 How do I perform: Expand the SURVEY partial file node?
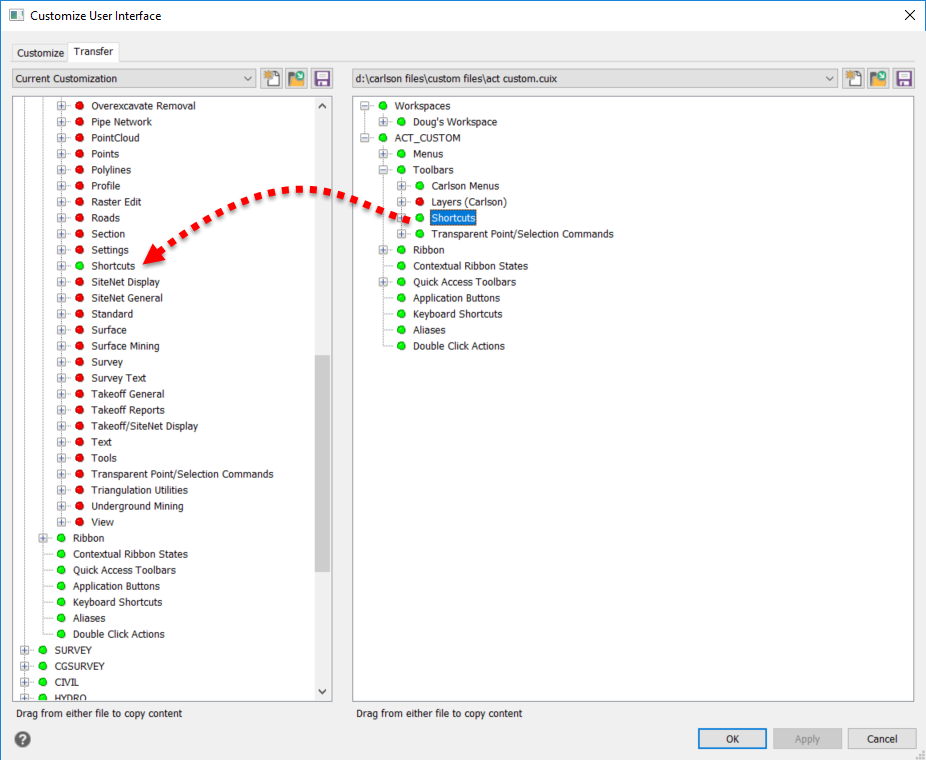pyautogui.click(x=25, y=650)
